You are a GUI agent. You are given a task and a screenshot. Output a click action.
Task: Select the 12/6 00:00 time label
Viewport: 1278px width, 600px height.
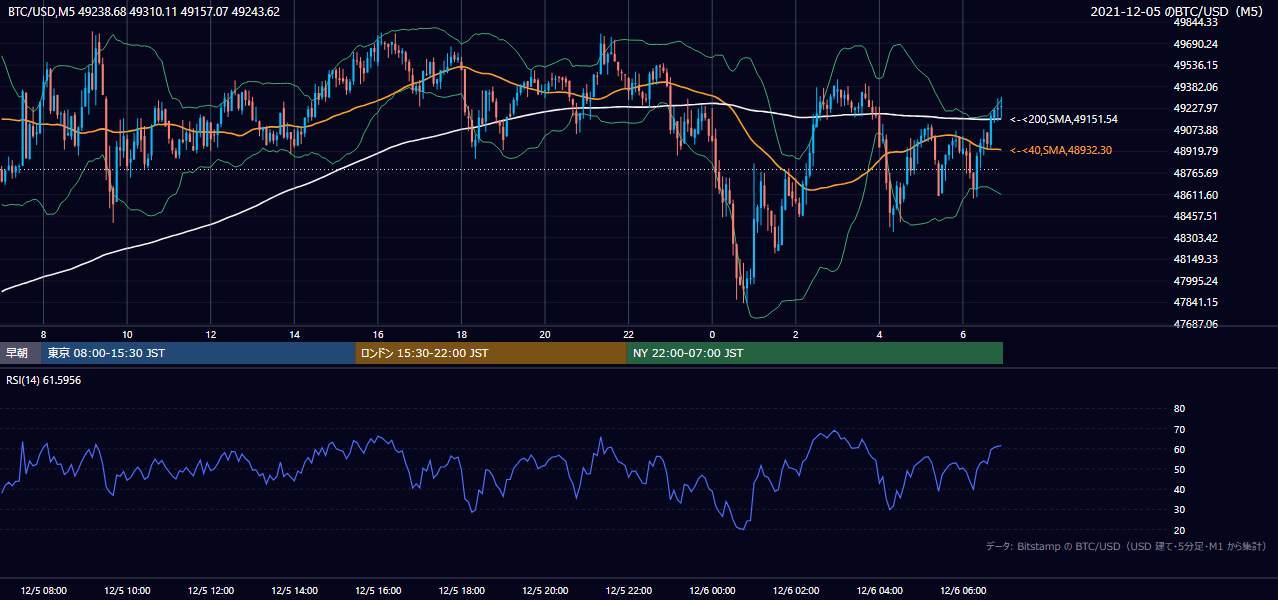[712, 591]
